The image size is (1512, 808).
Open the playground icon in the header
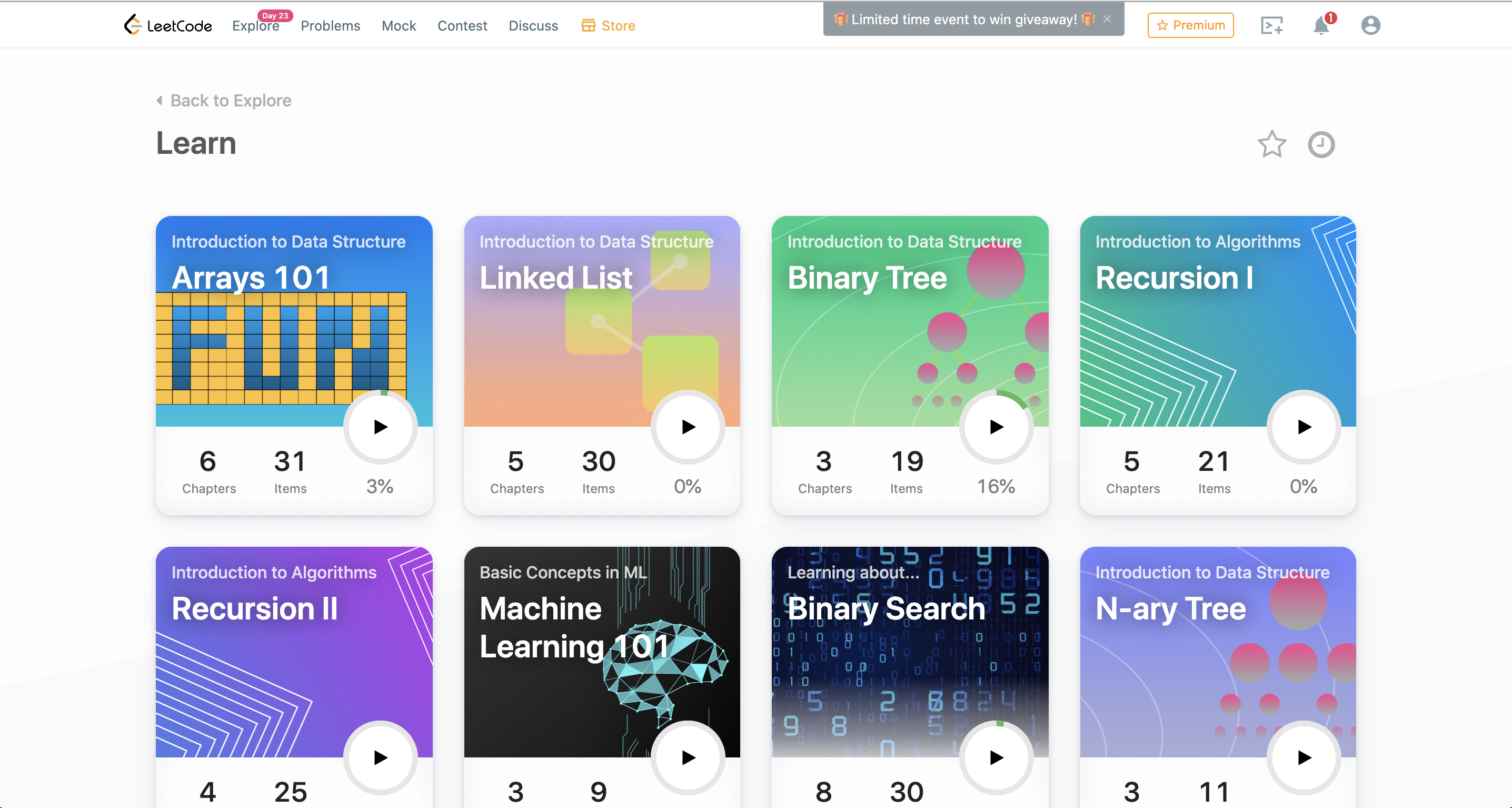[1271, 25]
